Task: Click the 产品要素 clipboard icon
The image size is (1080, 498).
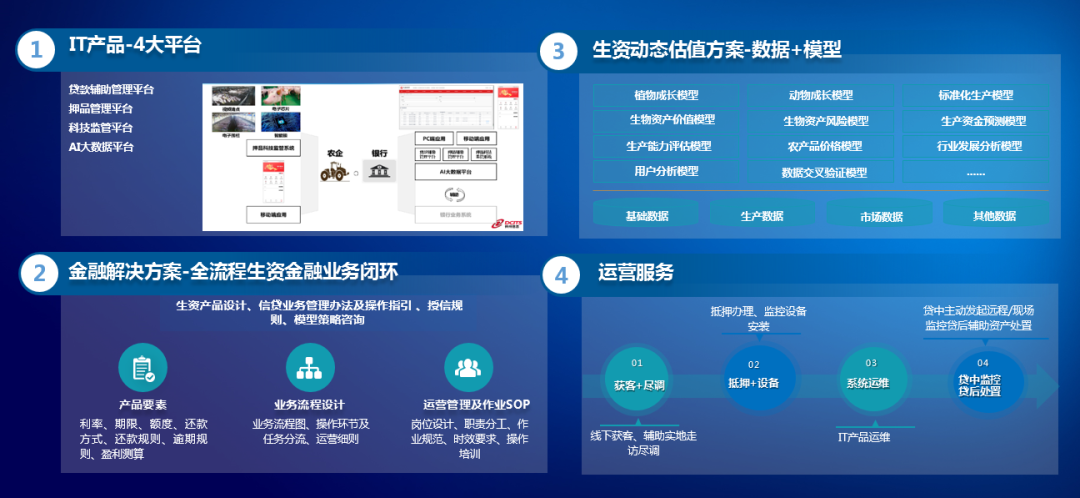Action: (x=143, y=367)
